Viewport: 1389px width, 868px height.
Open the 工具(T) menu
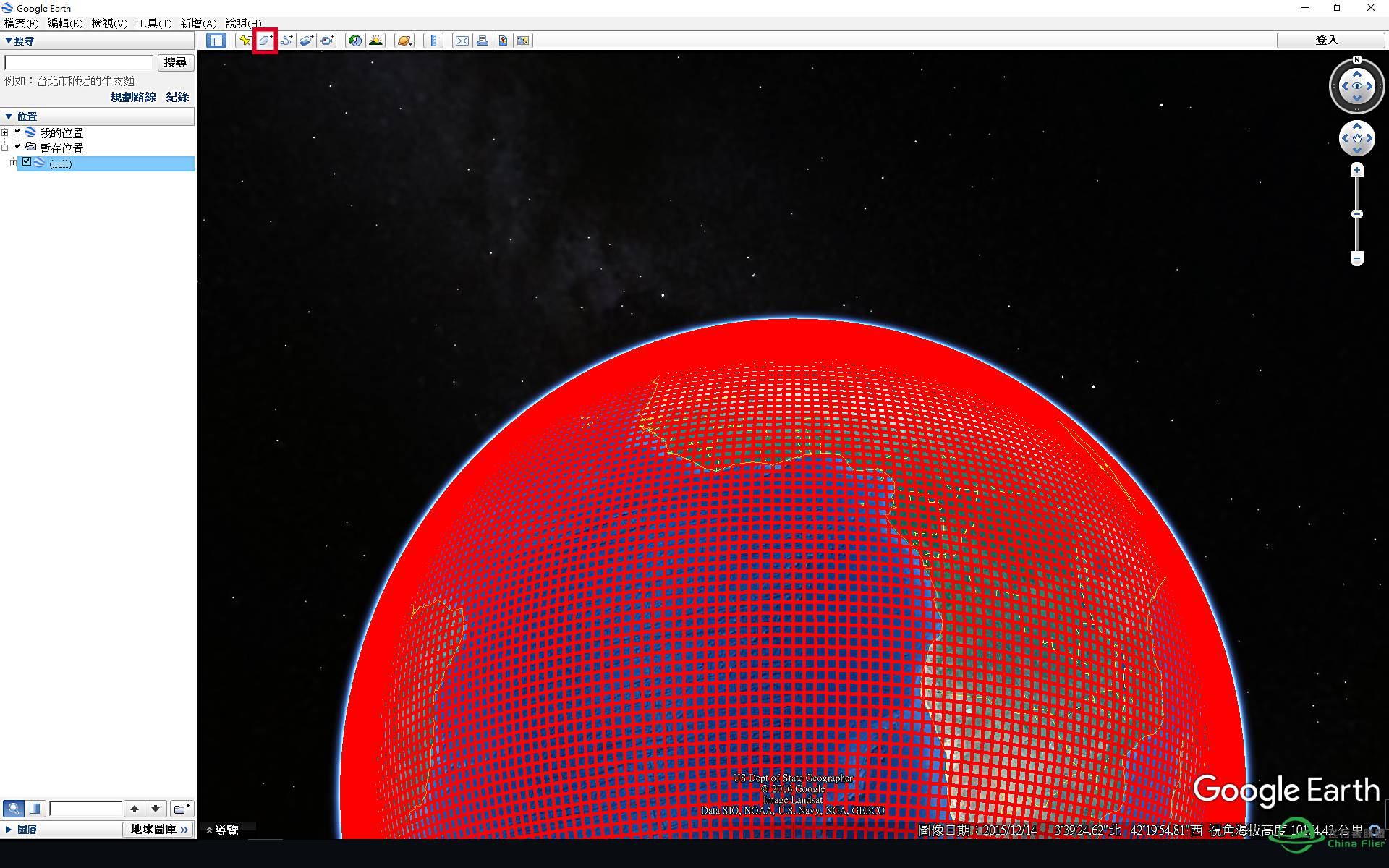tap(154, 23)
